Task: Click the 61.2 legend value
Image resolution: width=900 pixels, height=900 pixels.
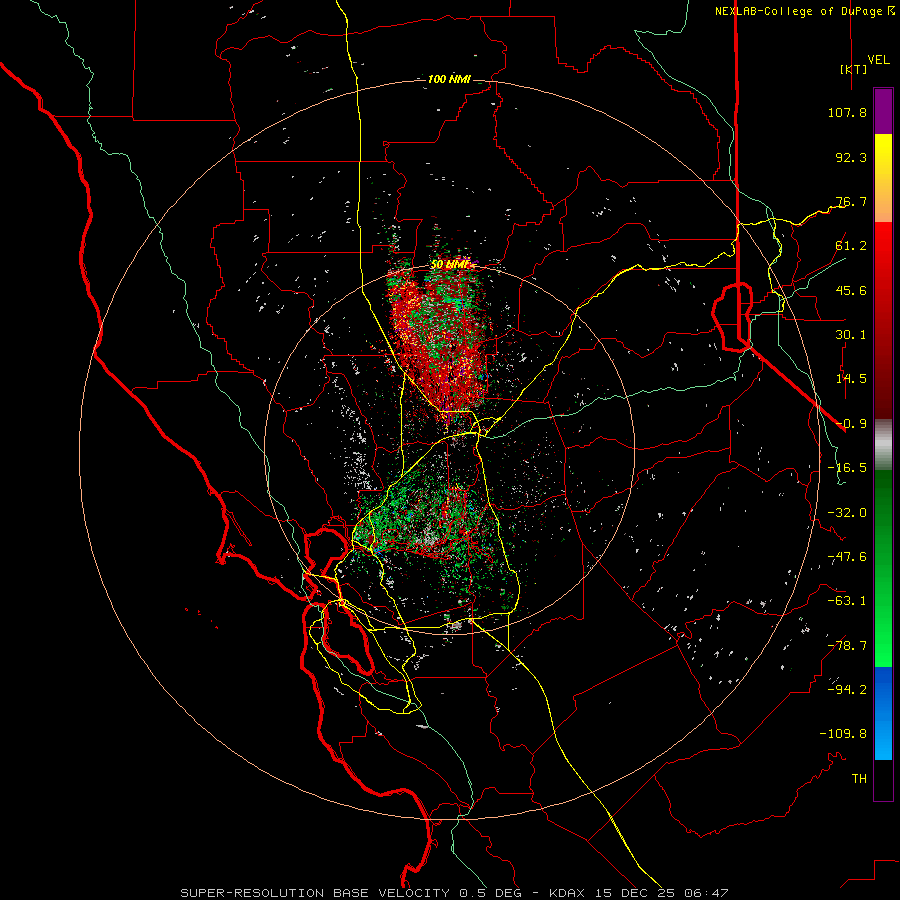Action: point(851,246)
